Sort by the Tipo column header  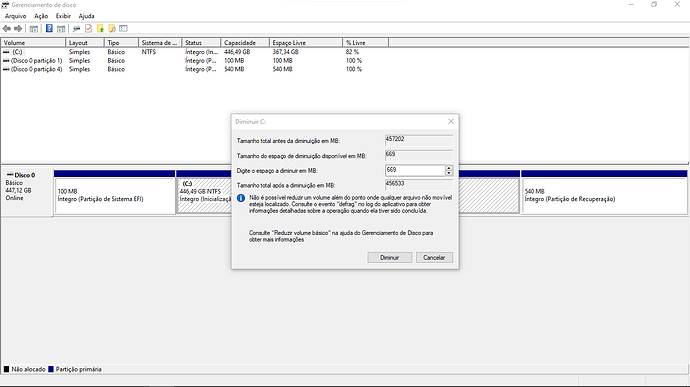click(x=121, y=43)
